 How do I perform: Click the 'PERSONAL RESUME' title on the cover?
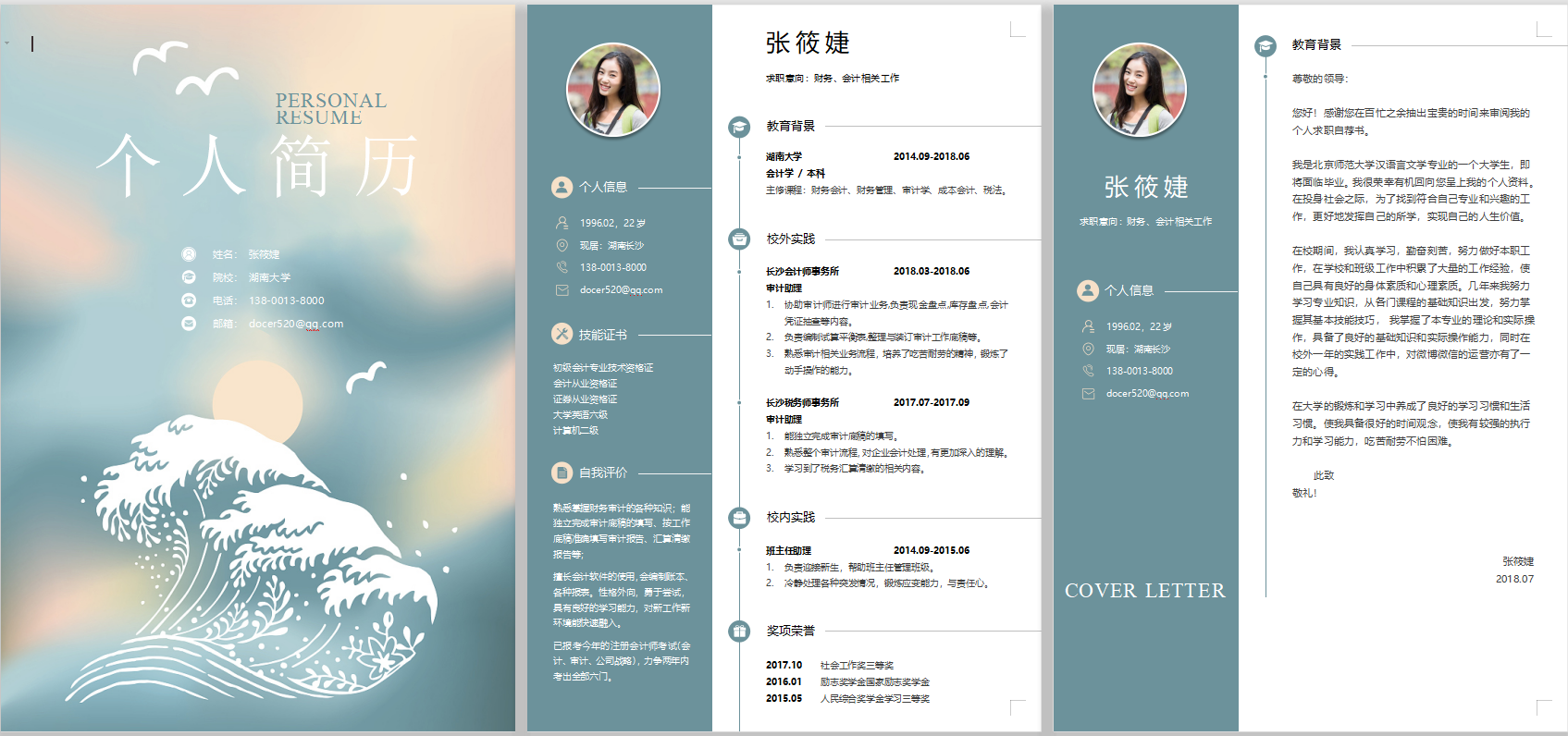coord(331,109)
